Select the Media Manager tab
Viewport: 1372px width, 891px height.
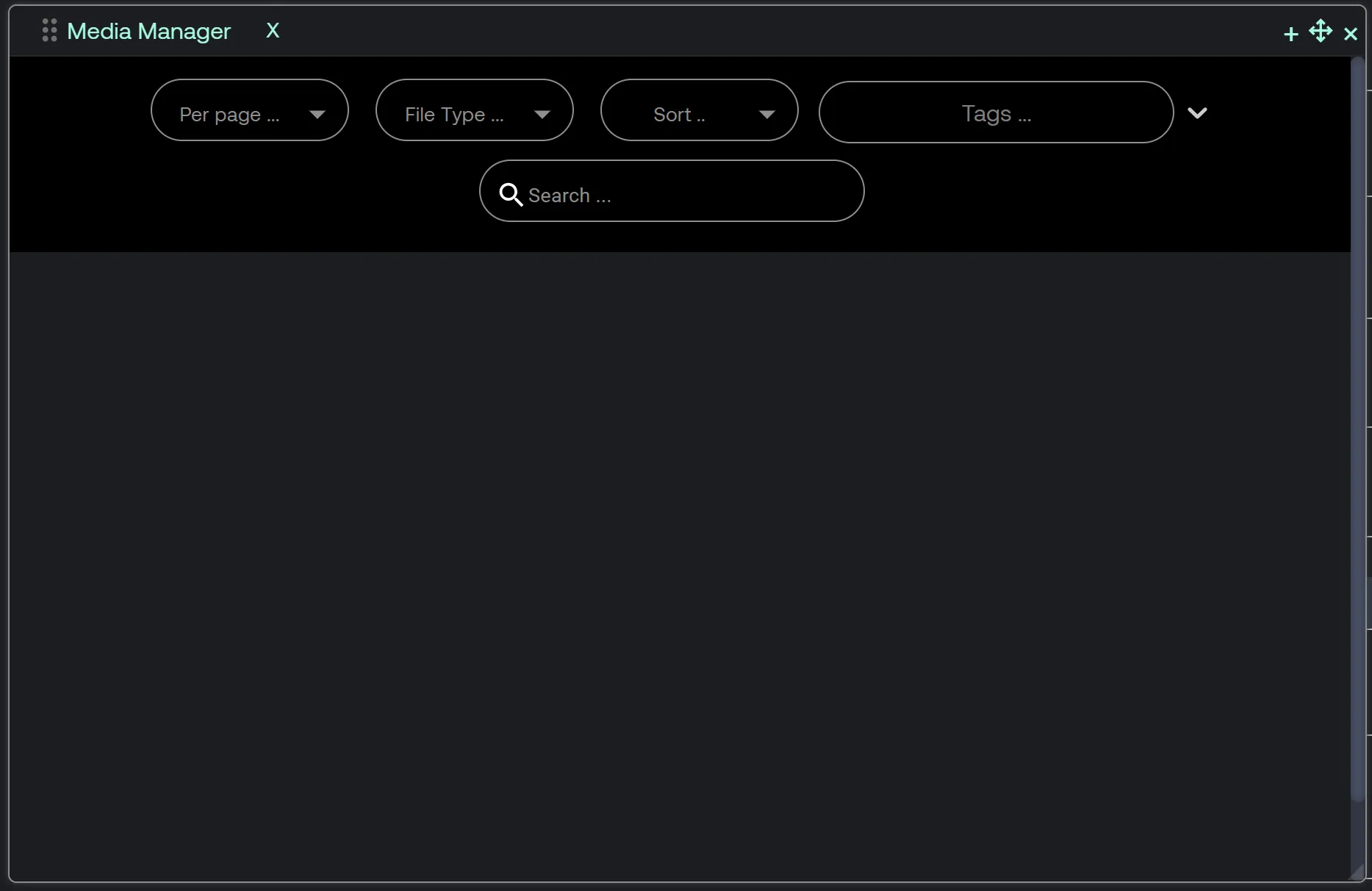pos(148,31)
